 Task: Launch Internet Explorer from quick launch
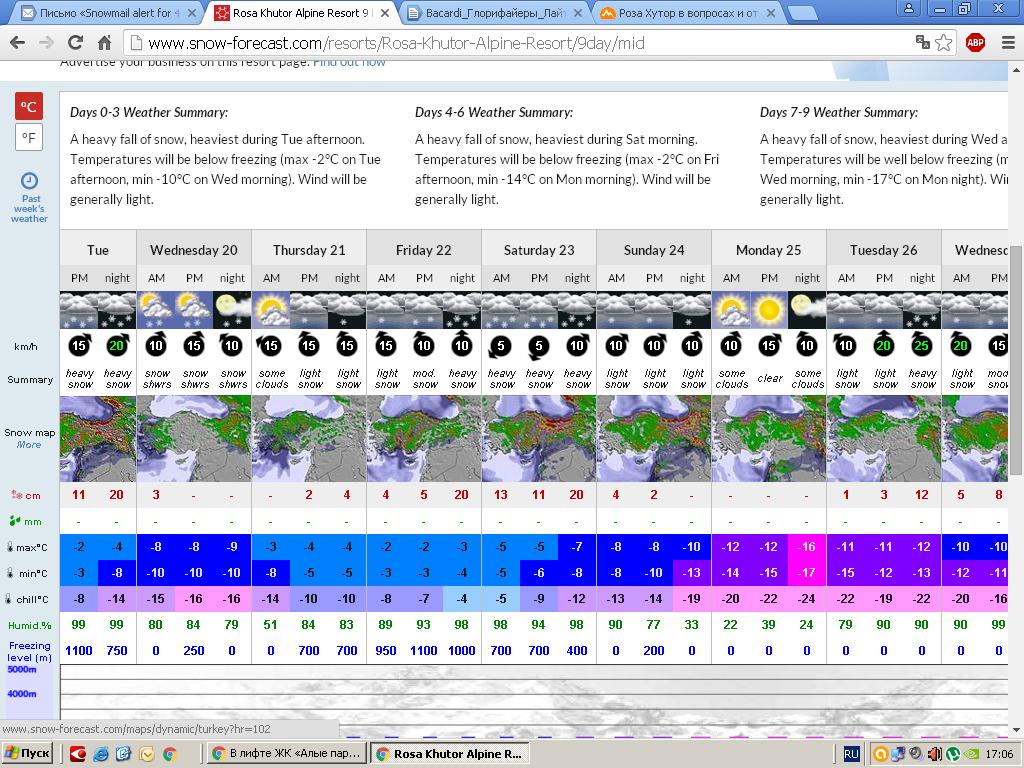[101, 754]
